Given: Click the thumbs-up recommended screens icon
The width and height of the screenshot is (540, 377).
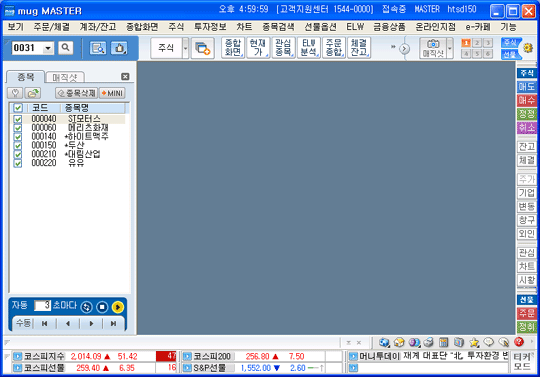Looking at the screenshot, I should 119,48.
